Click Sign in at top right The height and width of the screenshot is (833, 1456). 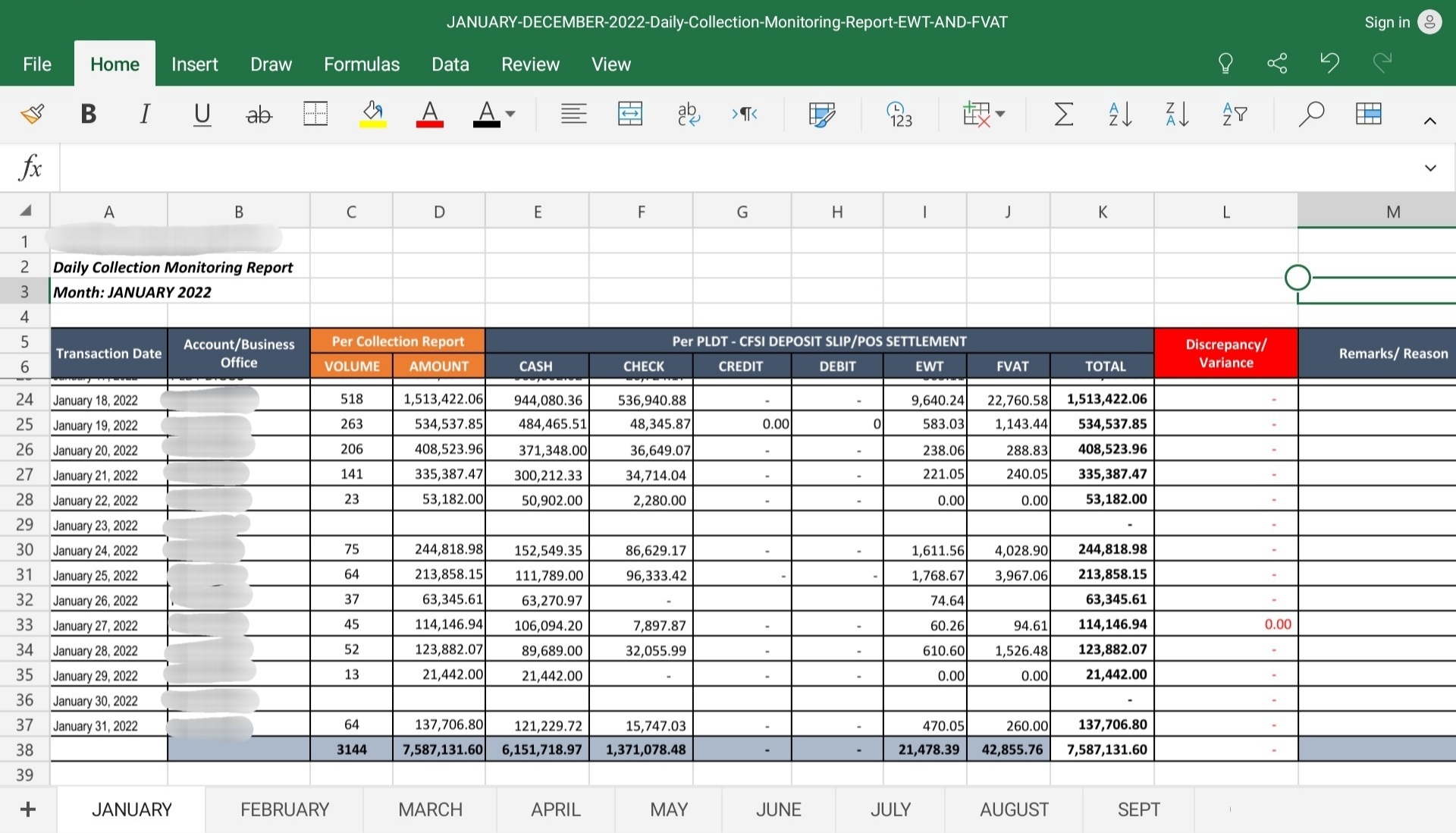pos(1387,22)
